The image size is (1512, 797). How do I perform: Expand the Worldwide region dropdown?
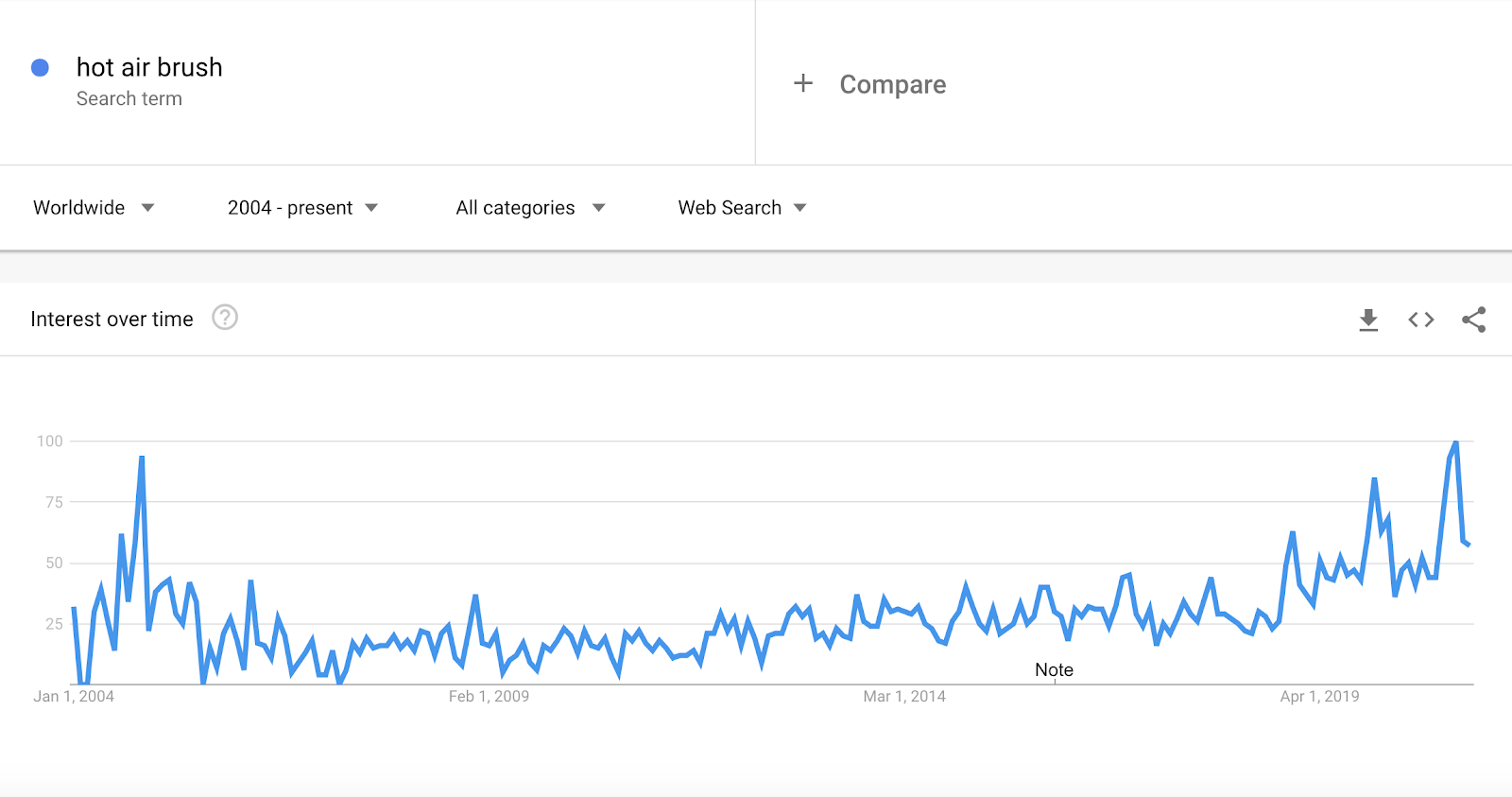(94, 208)
